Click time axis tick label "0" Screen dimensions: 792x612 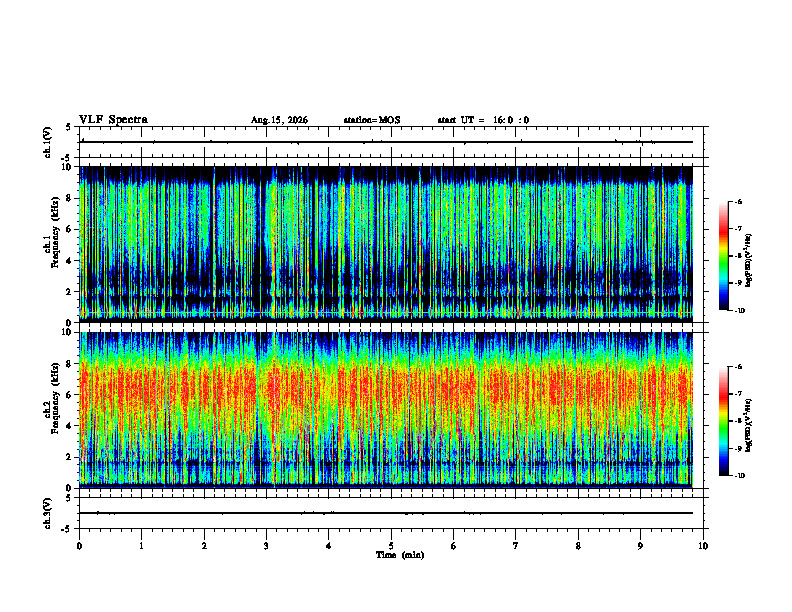(79, 546)
